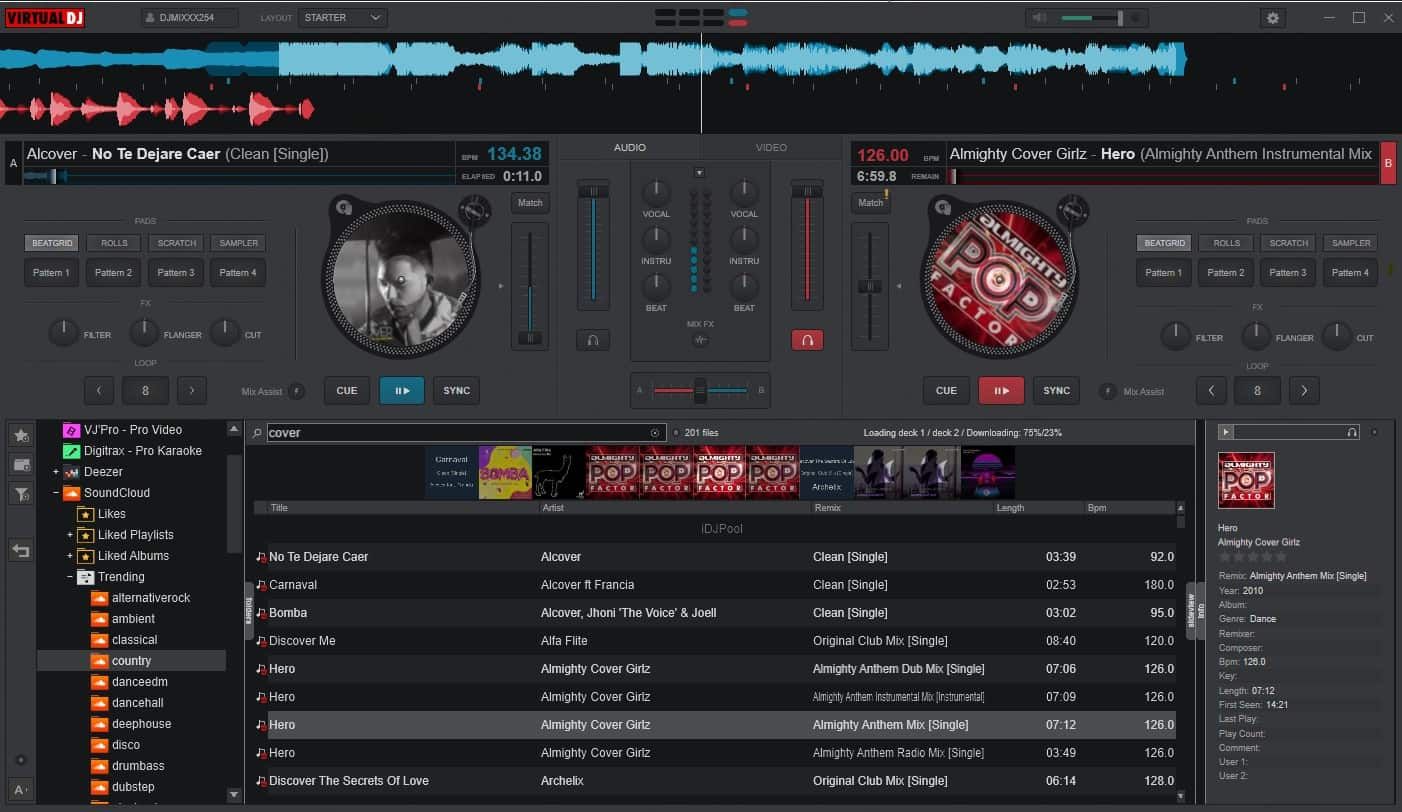Image resolution: width=1402 pixels, height=812 pixels.
Task: Open VirtualDJ settings gear
Action: [1272, 18]
